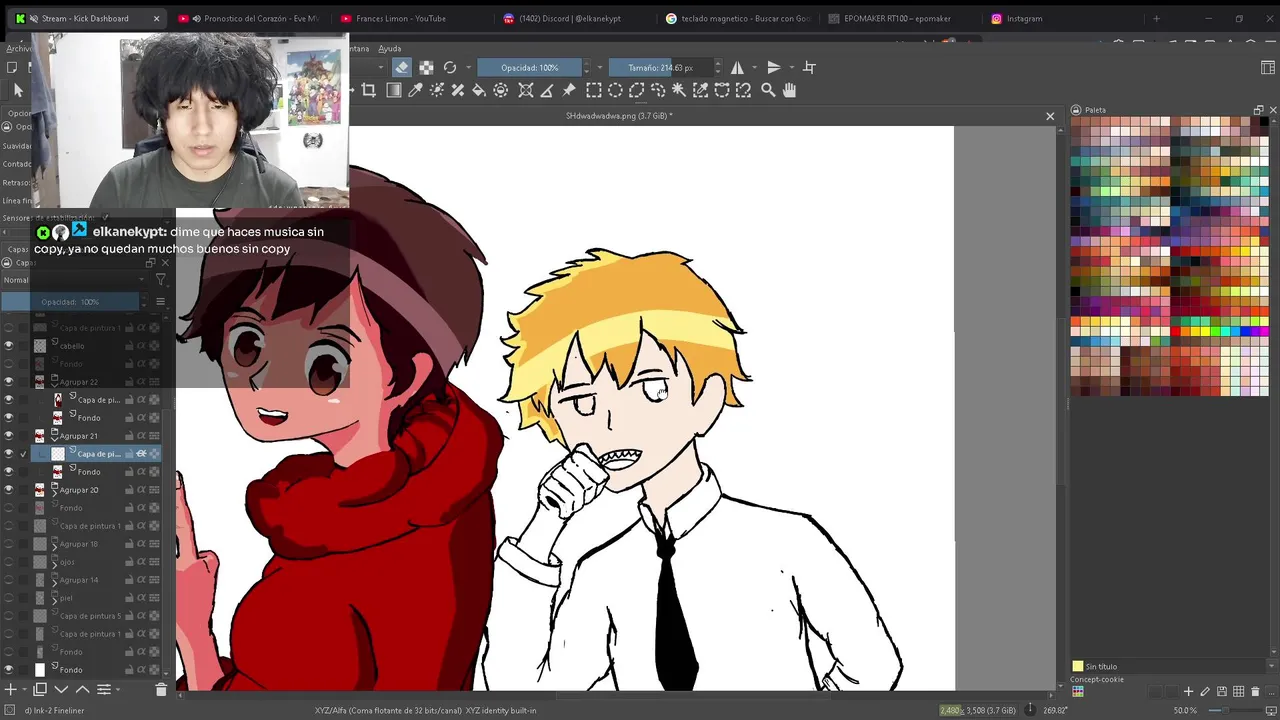
Task: Show the Capa de pintura 5 layer
Action: 9,616
